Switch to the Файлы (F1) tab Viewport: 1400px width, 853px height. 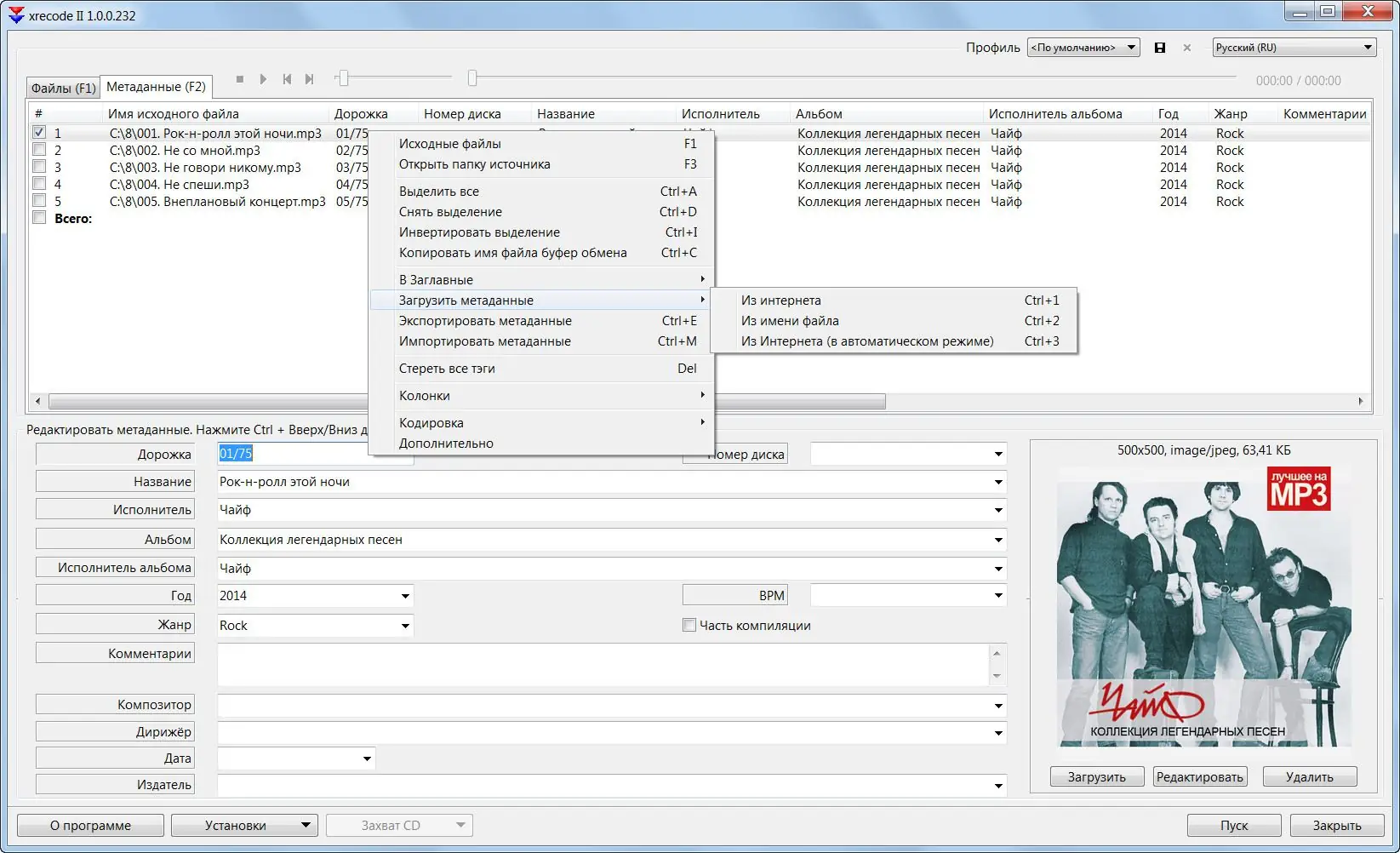click(63, 88)
